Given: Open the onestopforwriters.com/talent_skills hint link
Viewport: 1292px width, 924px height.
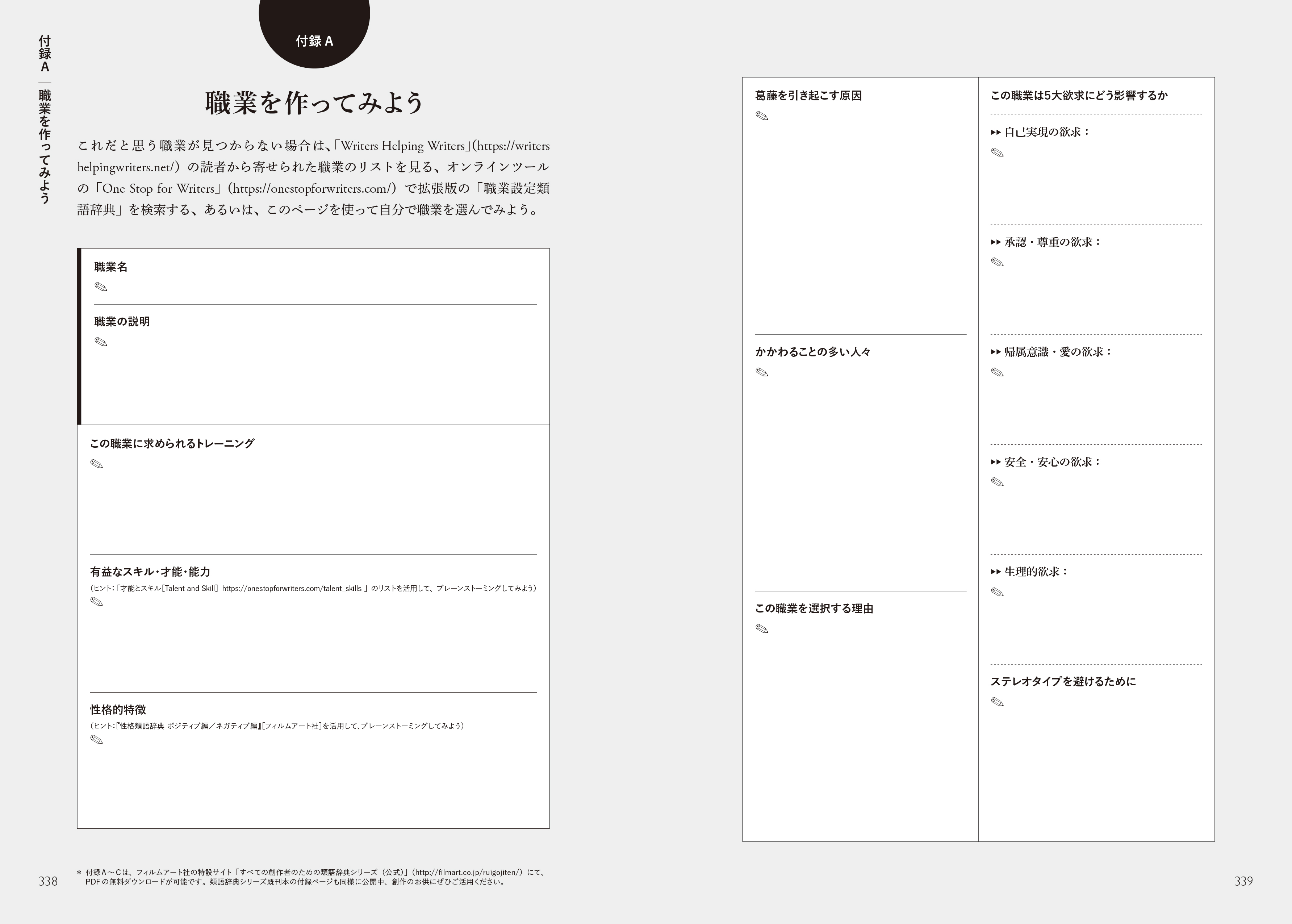Looking at the screenshot, I should coord(292,588).
